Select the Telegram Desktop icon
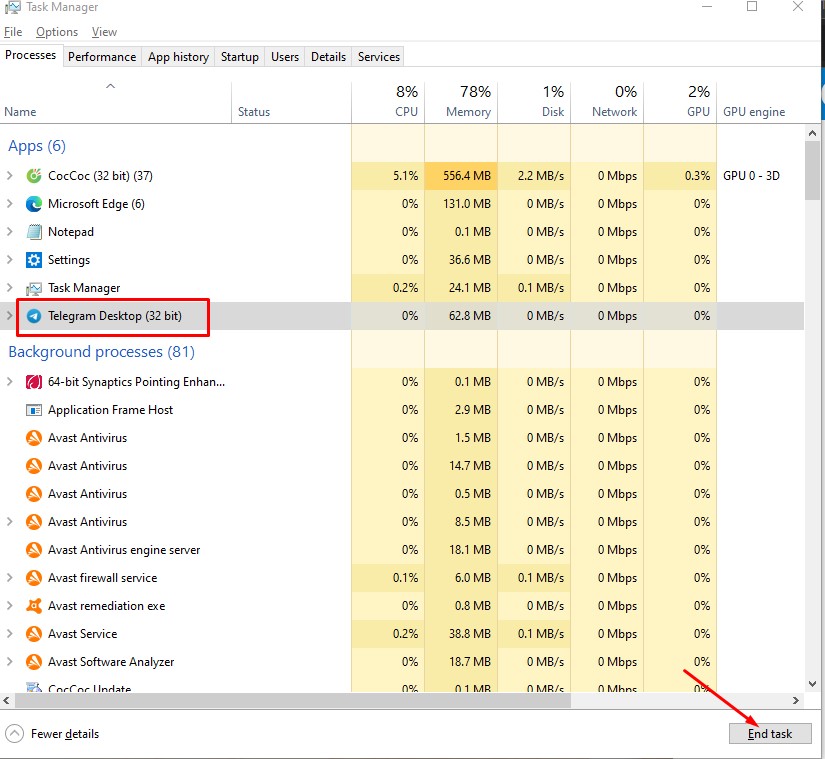Viewport: 825px width, 759px height. 34,316
